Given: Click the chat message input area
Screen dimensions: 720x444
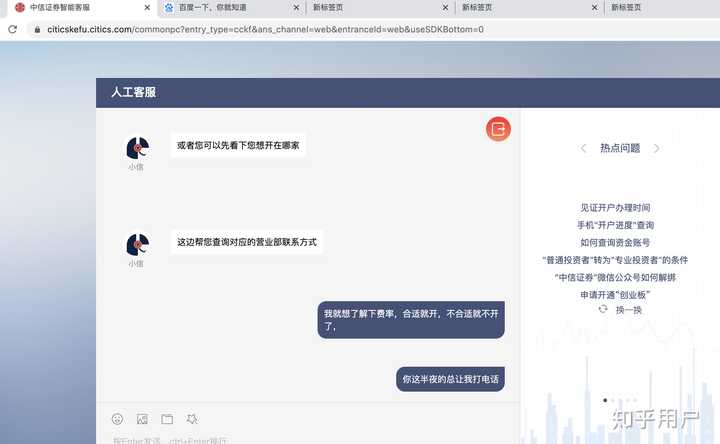Looking at the screenshot, I should [308, 438].
